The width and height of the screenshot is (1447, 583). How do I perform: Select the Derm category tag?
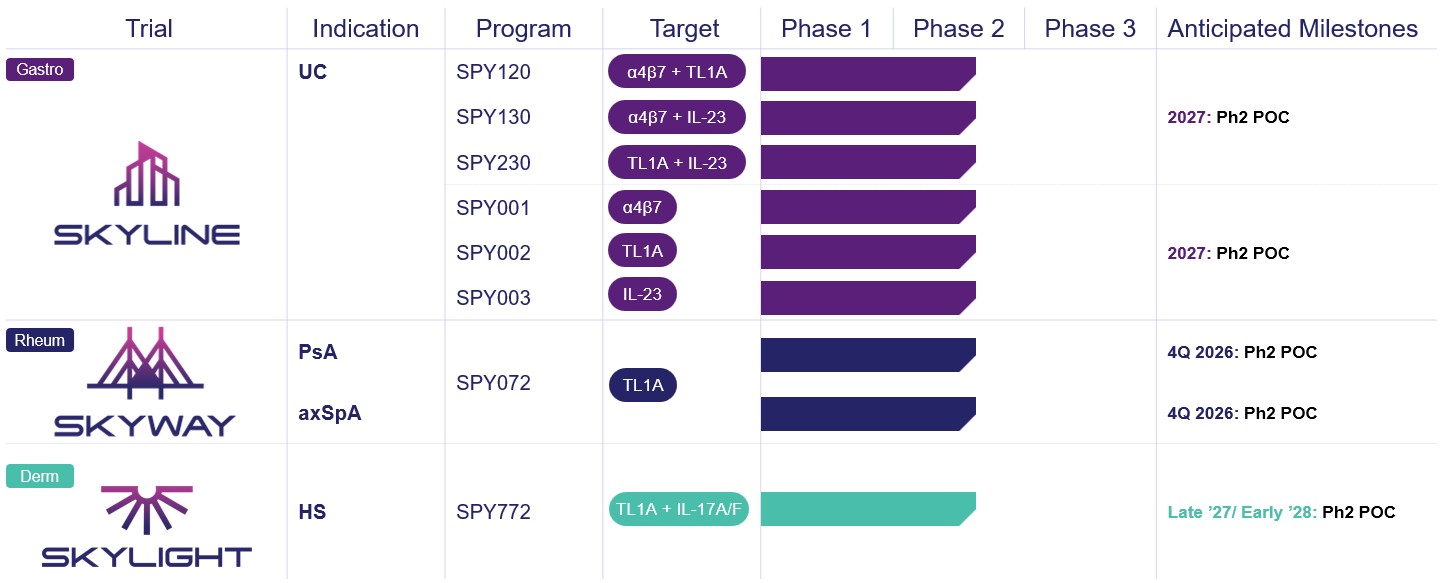point(40,476)
